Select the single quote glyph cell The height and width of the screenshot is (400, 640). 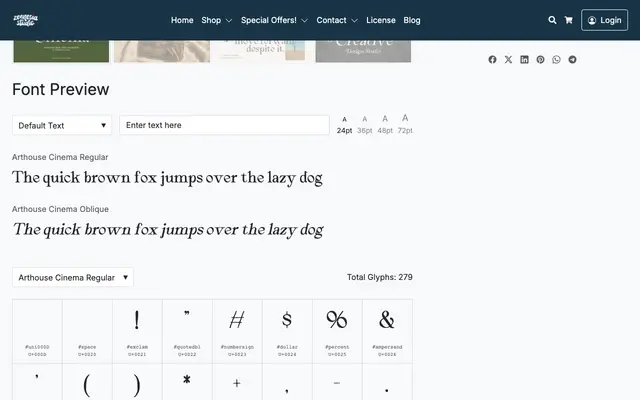coord(37,382)
